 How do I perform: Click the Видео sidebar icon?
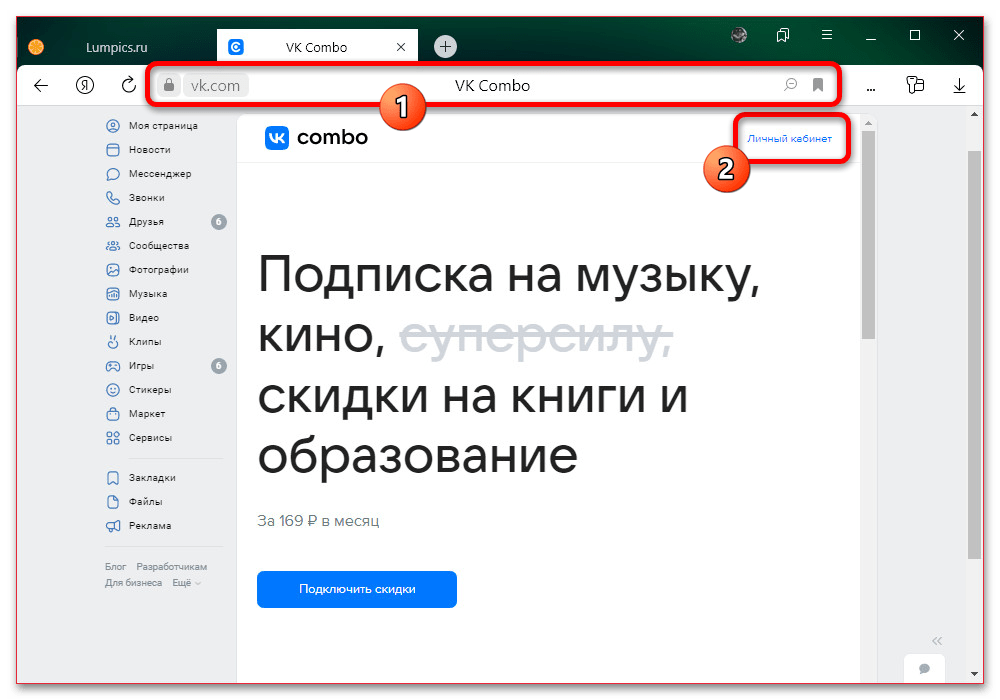113,317
